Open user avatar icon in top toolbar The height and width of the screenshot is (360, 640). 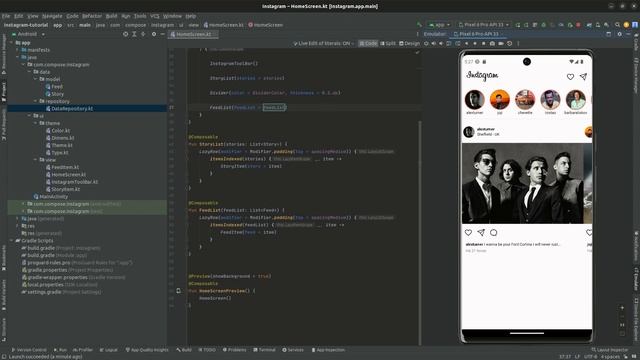[x=635, y=25]
